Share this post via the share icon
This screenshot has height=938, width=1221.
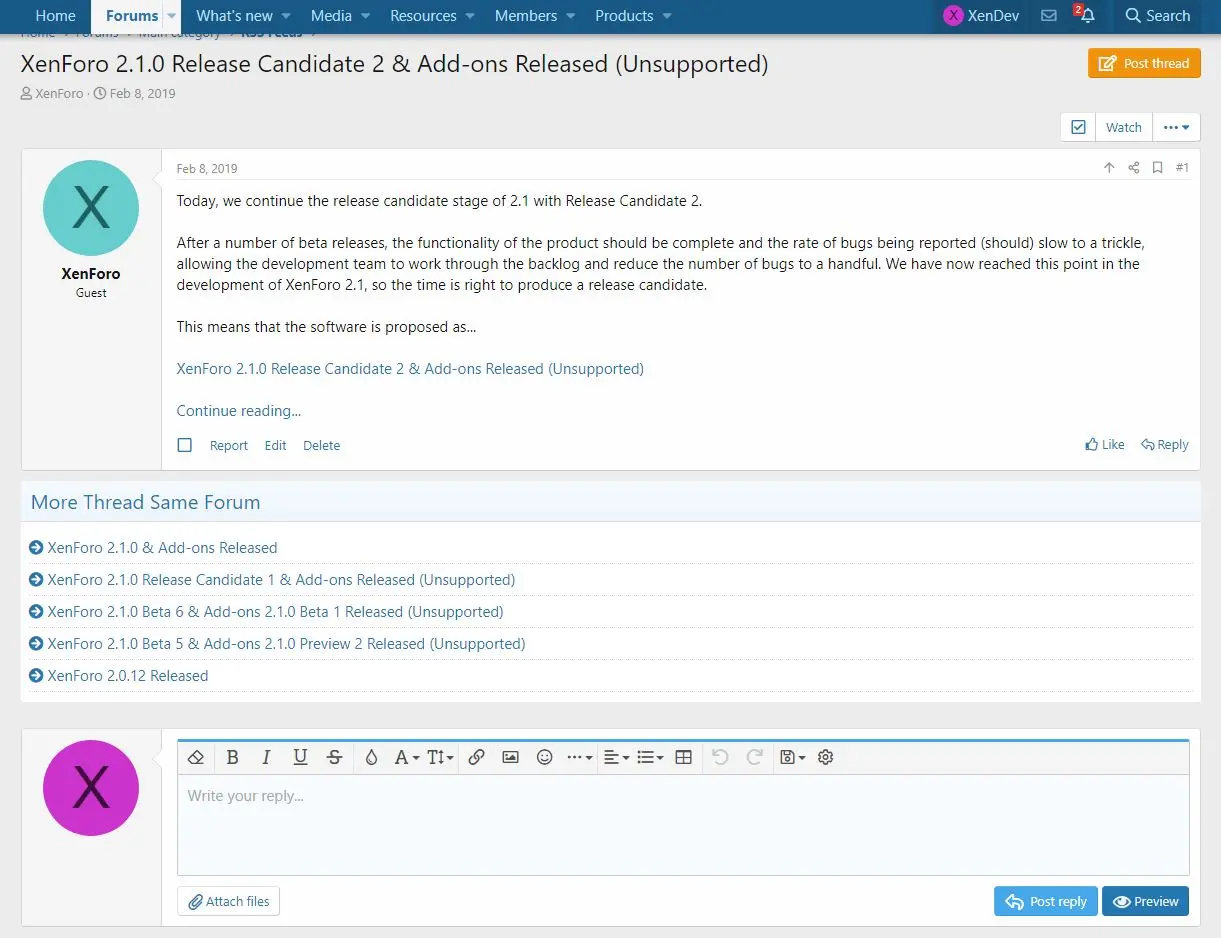click(1134, 168)
